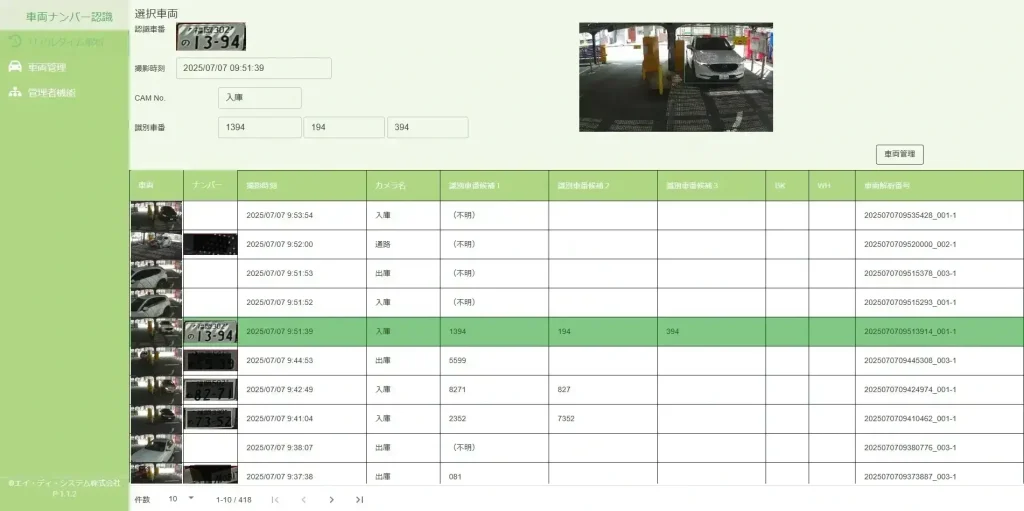
Task: Click the first 識別車番 field containing 1394
Action: coord(259,127)
